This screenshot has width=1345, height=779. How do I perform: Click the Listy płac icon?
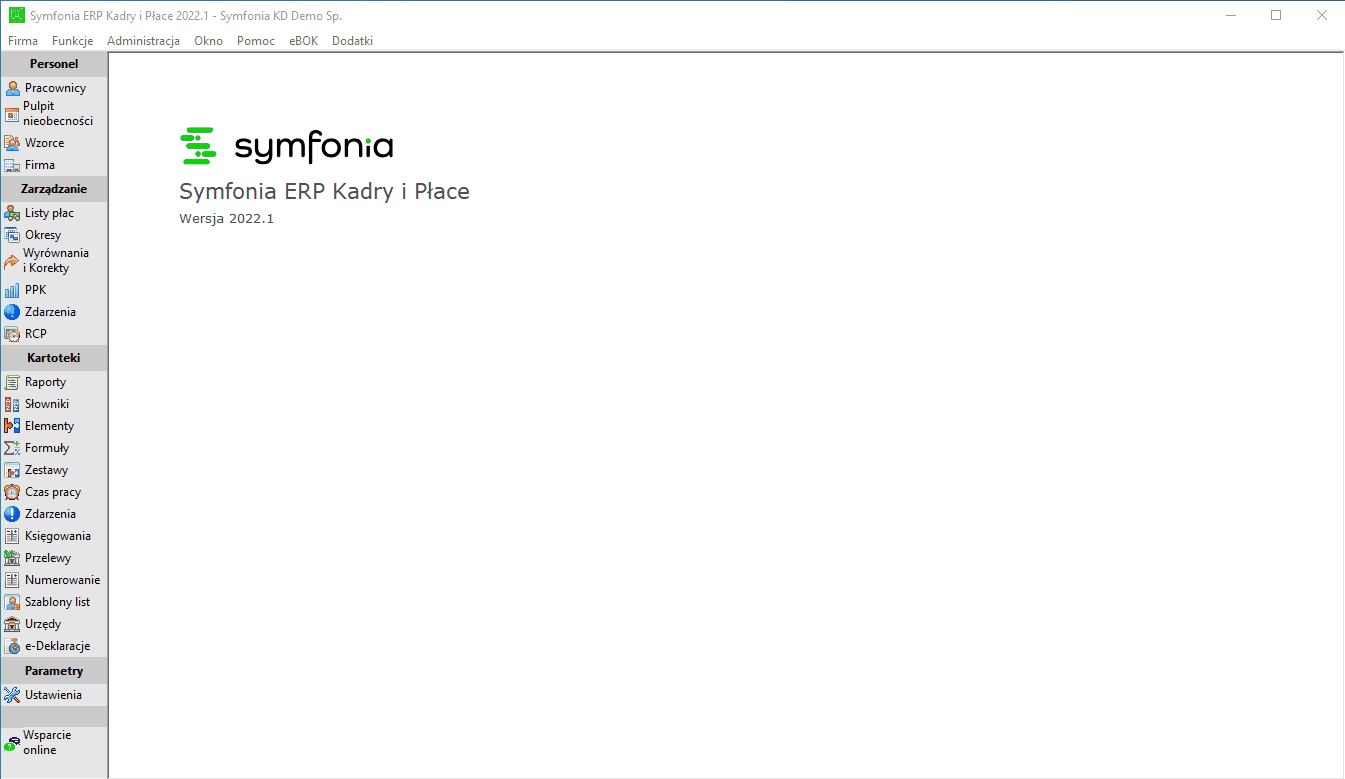point(12,213)
